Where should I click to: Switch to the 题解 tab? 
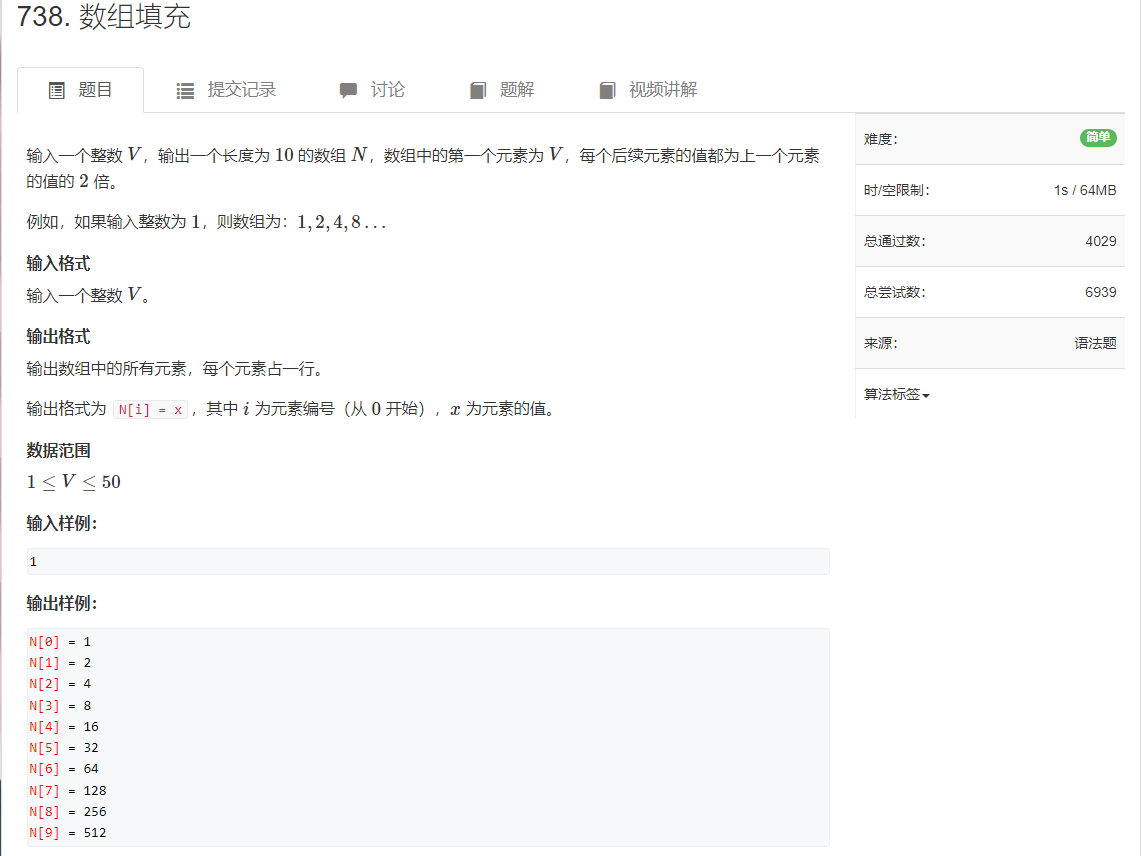[502, 90]
